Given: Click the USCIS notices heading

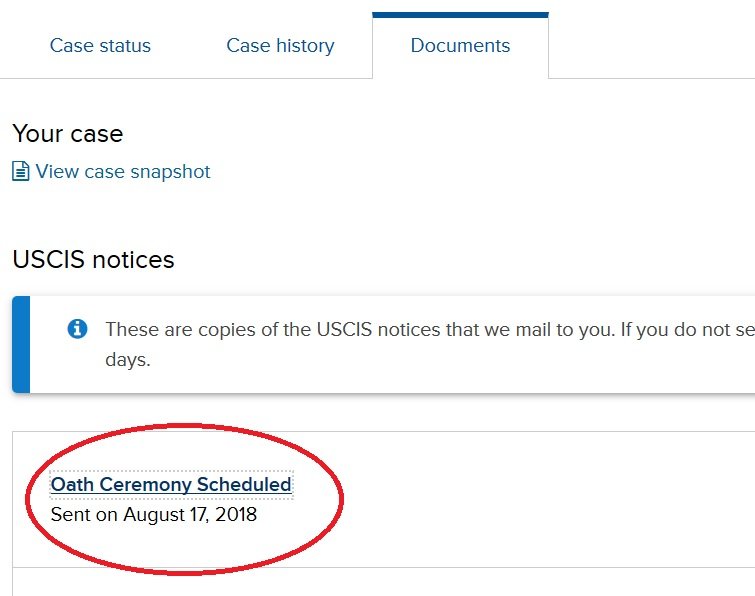Looking at the screenshot, I should point(93,259).
